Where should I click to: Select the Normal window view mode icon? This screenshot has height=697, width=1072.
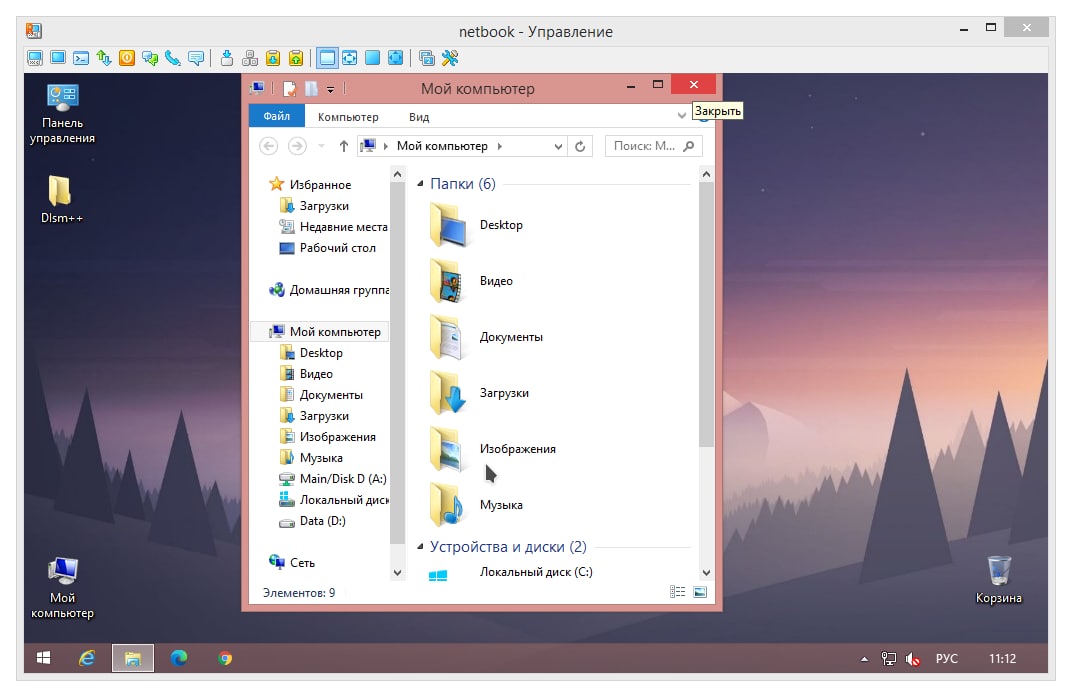[327, 58]
